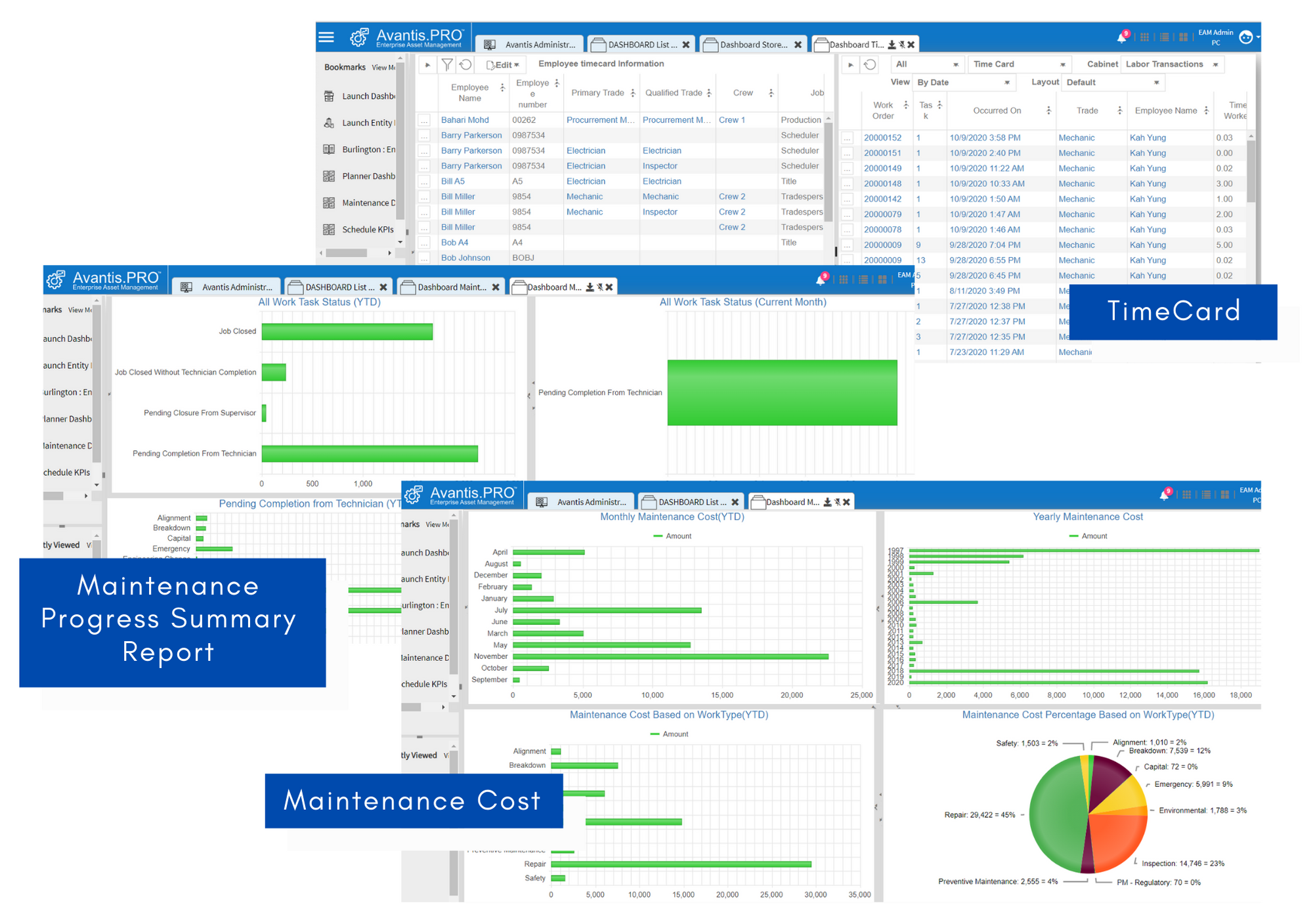The height and width of the screenshot is (924, 1313).
Task: Close DASHBOARD List tab in TimeCard window
Action: pos(686,45)
